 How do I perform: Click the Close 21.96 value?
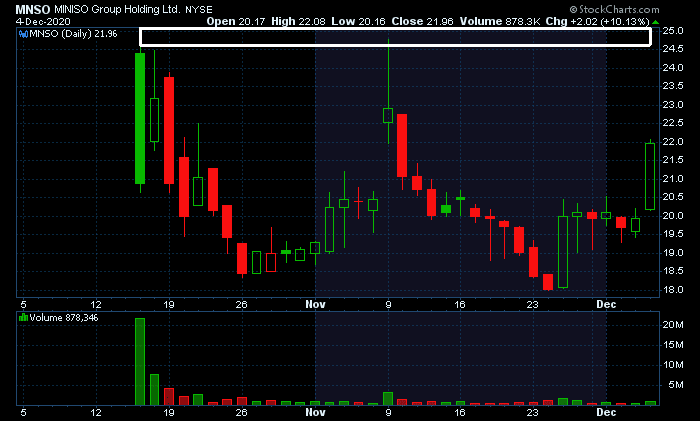click(x=422, y=21)
